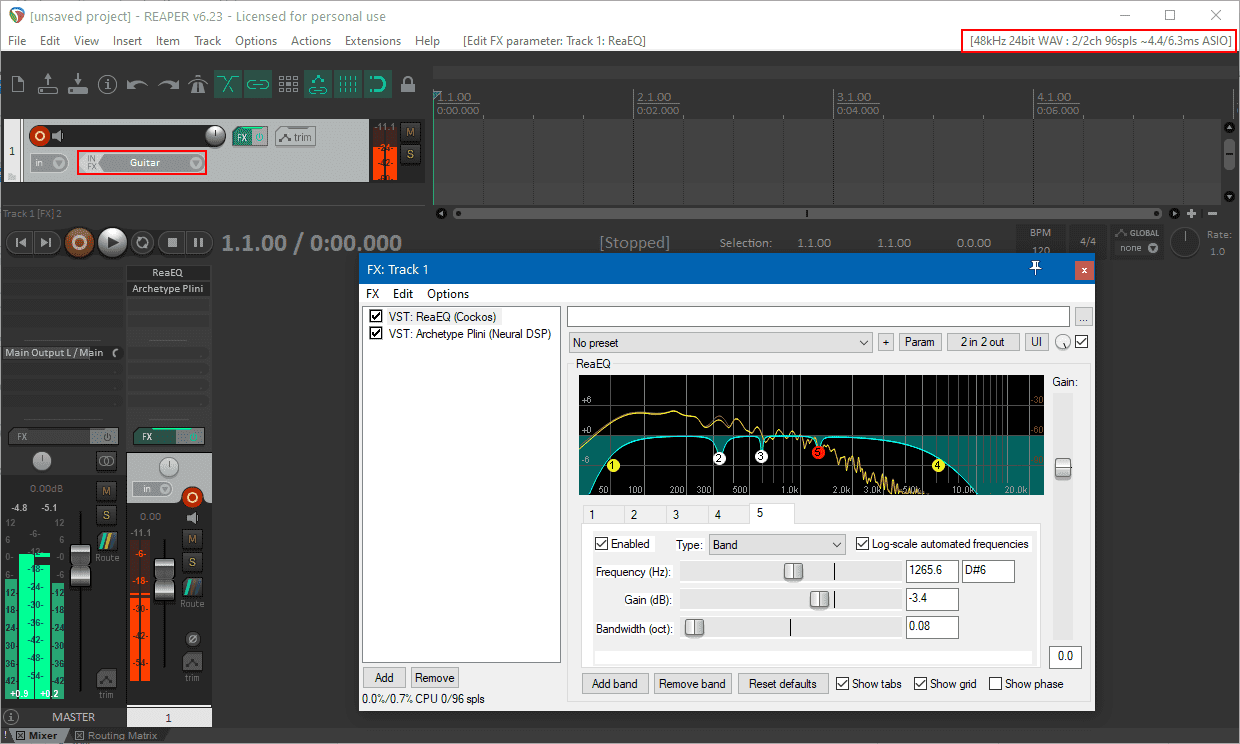Open the No preset dropdown
Image resolution: width=1240 pixels, height=744 pixels.
720,342
